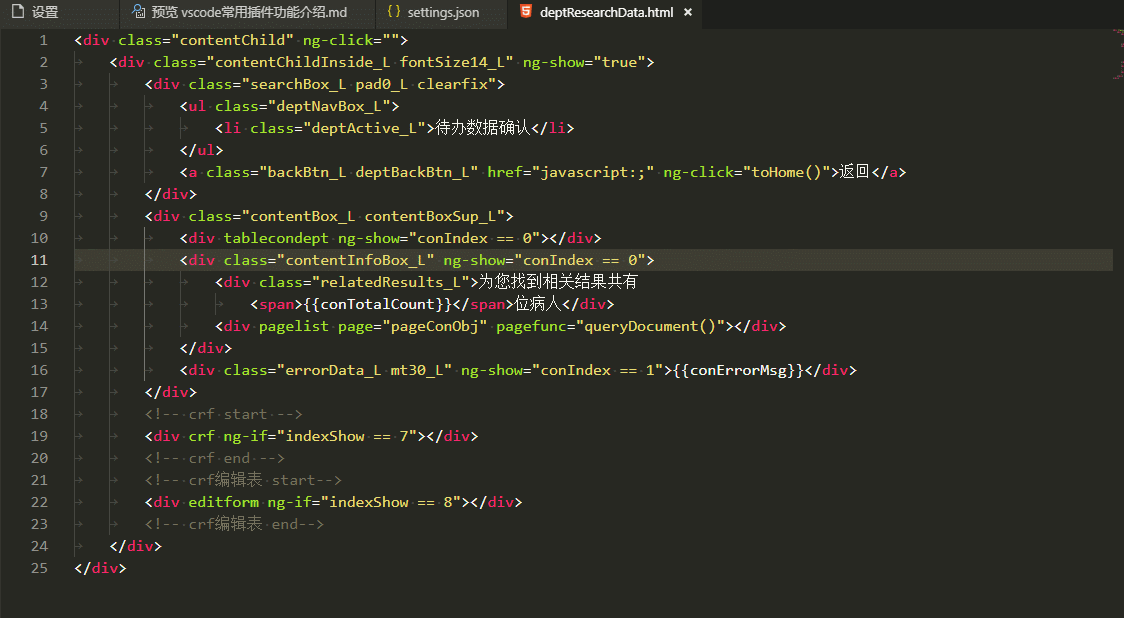This screenshot has height=618, width=1124.
Task: Click 位病人 text on line 13
Action: click(x=538, y=304)
